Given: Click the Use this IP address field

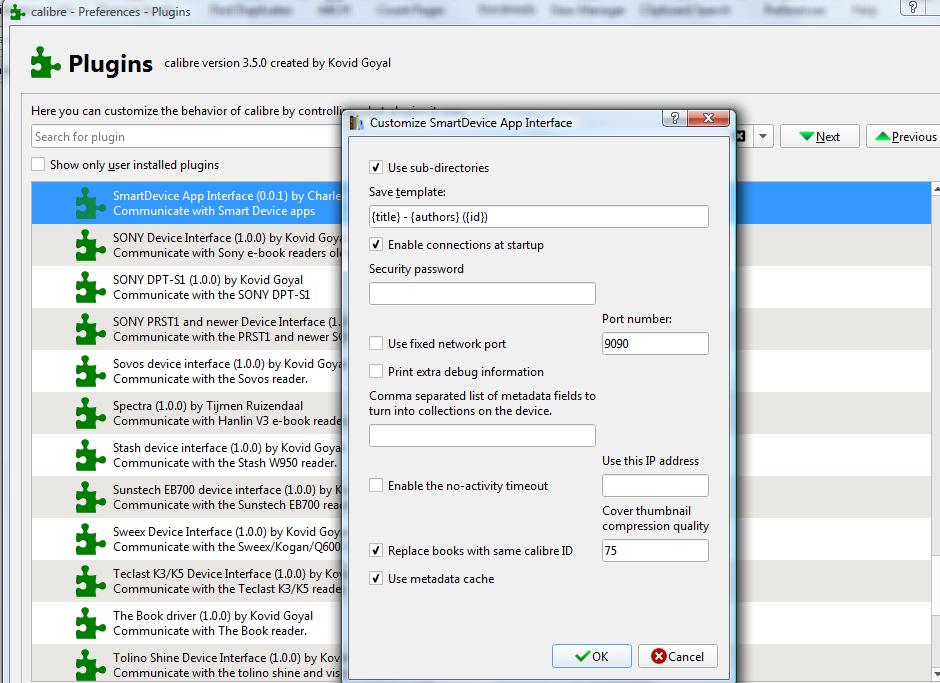Looking at the screenshot, I should point(655,486).
